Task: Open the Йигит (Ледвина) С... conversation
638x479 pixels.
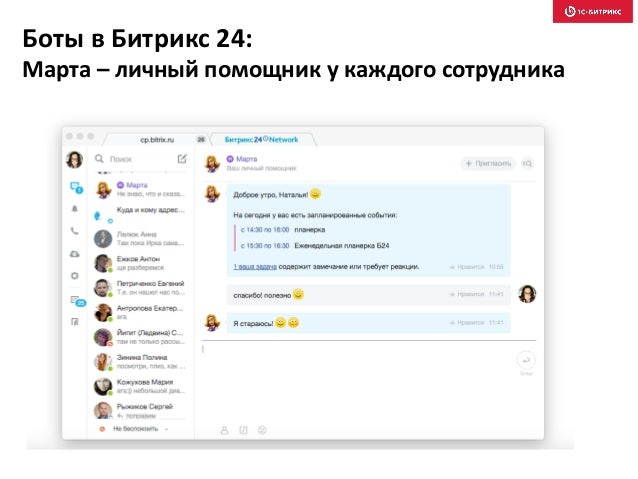Action: 140,337
